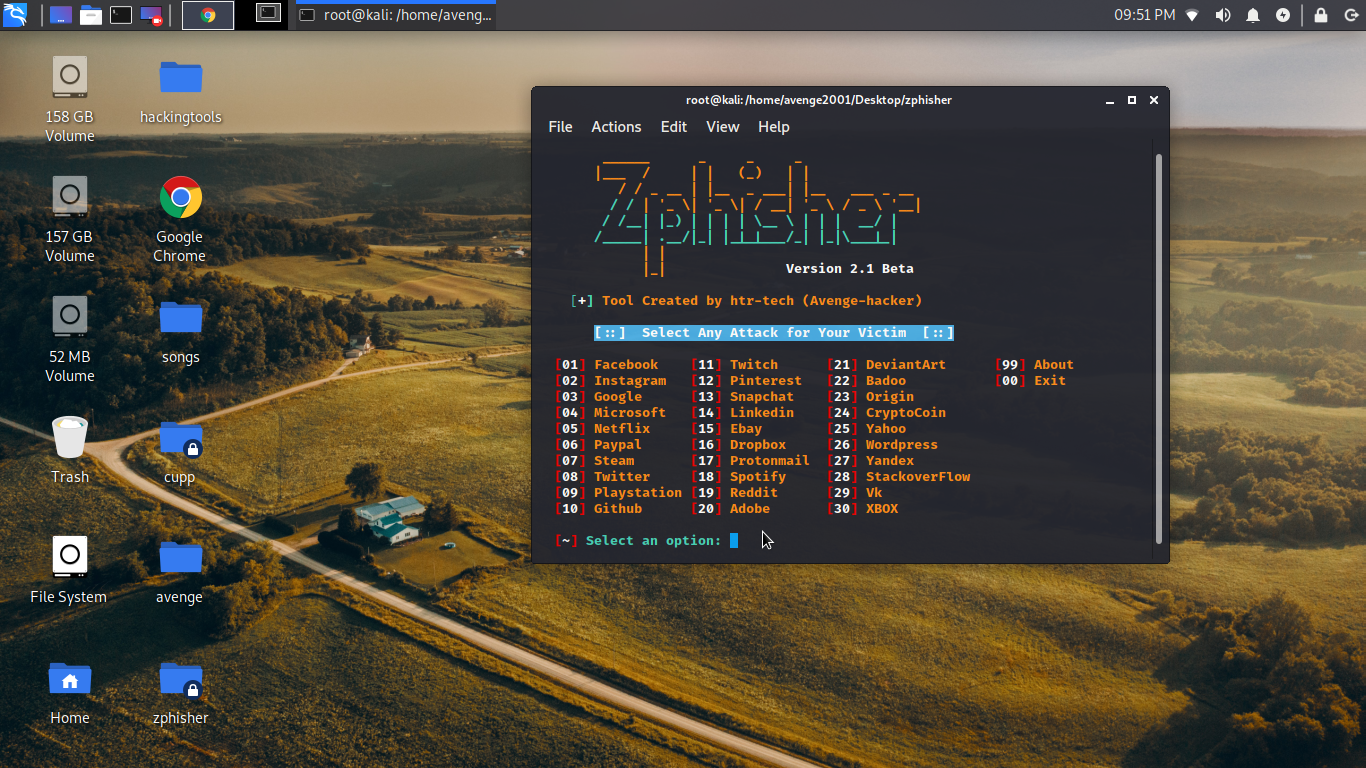This screenshot has width=1366, height=768.
Task: Click the 'XBOX' option text
Action: click(882, 509)
